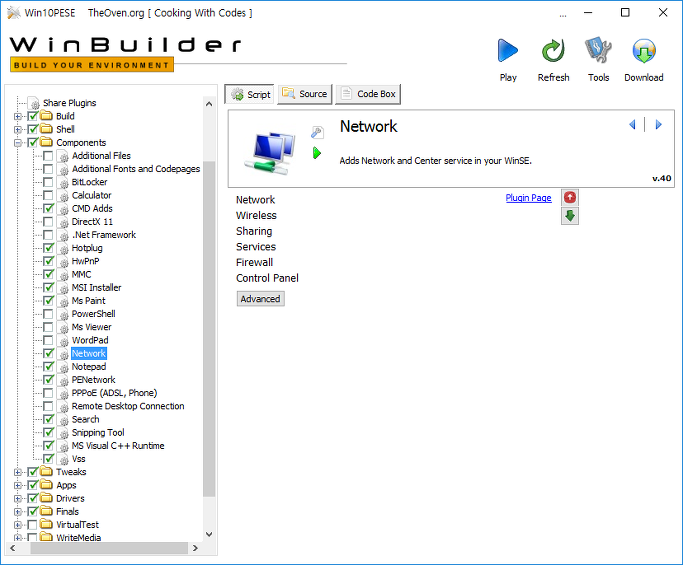The height and width of the screenshot is (565, 683).
Task: Expand the Drivers tree node
Action: (18, 498)
